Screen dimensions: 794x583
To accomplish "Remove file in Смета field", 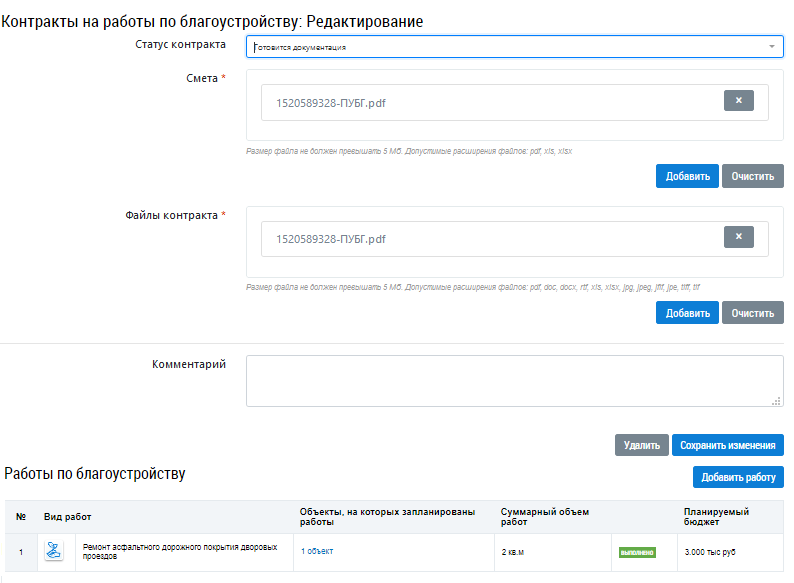I will [738, 100].
